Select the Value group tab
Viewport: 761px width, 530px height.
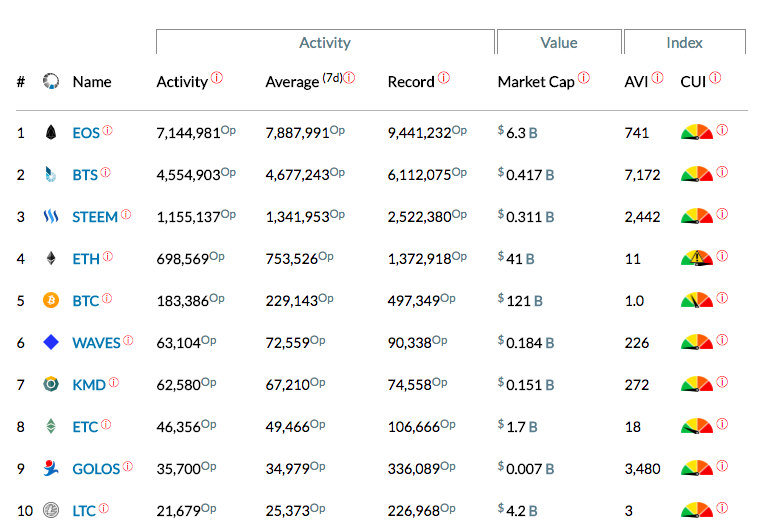coord(559,43)
